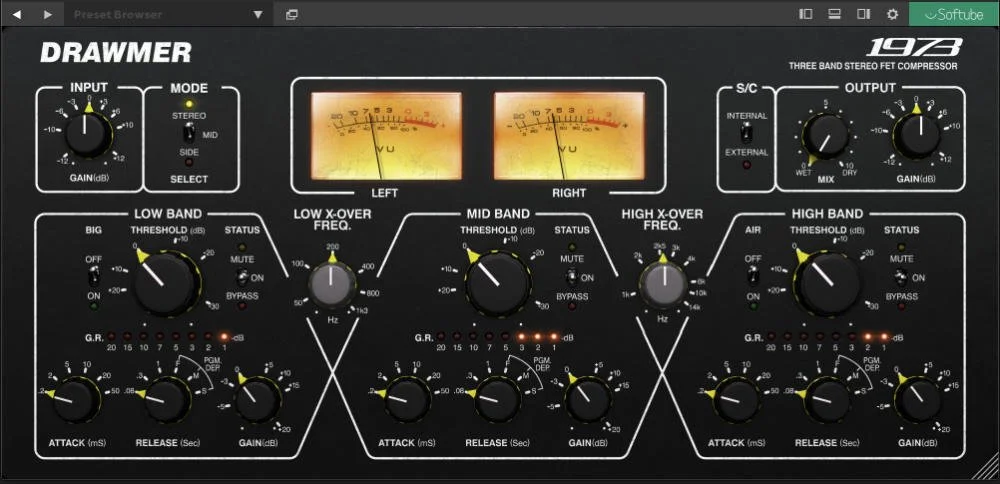1000x484 pixels.
Task: Show the bottom panel layout icon
Action: (x=834, y=14)
